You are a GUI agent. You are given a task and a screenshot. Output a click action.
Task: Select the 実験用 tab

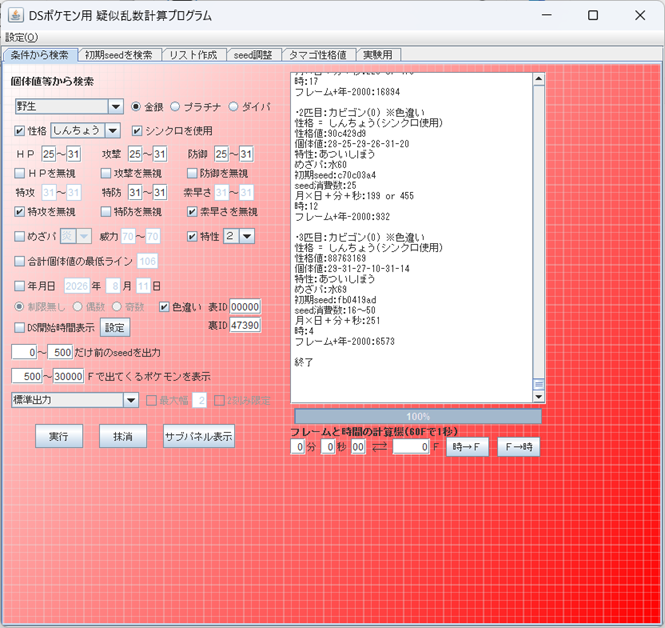[378, 55]
